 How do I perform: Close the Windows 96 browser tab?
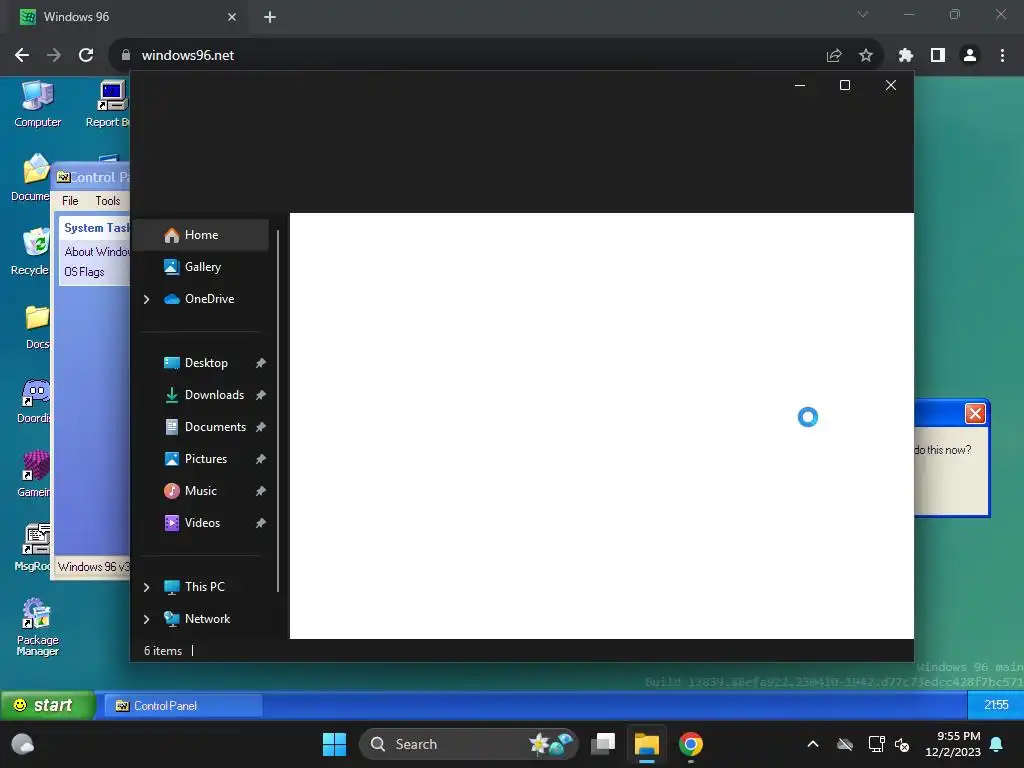click(232, 17)
